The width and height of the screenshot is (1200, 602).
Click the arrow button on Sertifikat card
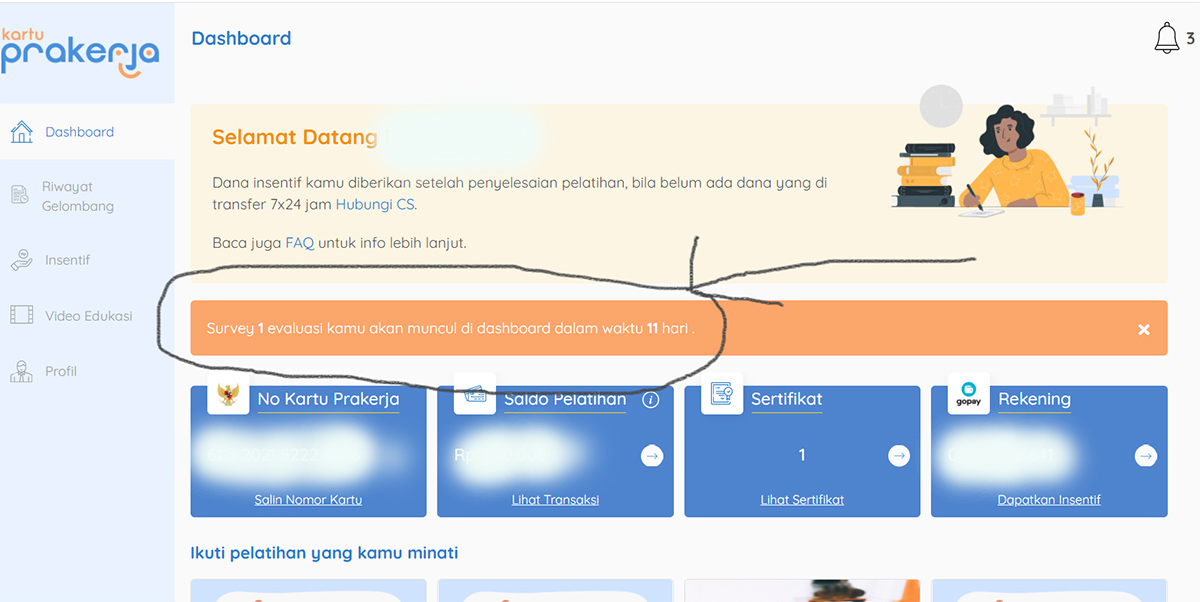tap(899, 456)
